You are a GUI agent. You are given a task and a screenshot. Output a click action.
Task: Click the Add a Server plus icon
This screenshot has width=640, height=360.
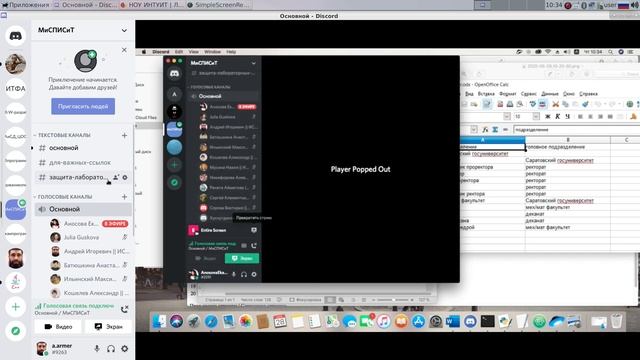[16, 307]
